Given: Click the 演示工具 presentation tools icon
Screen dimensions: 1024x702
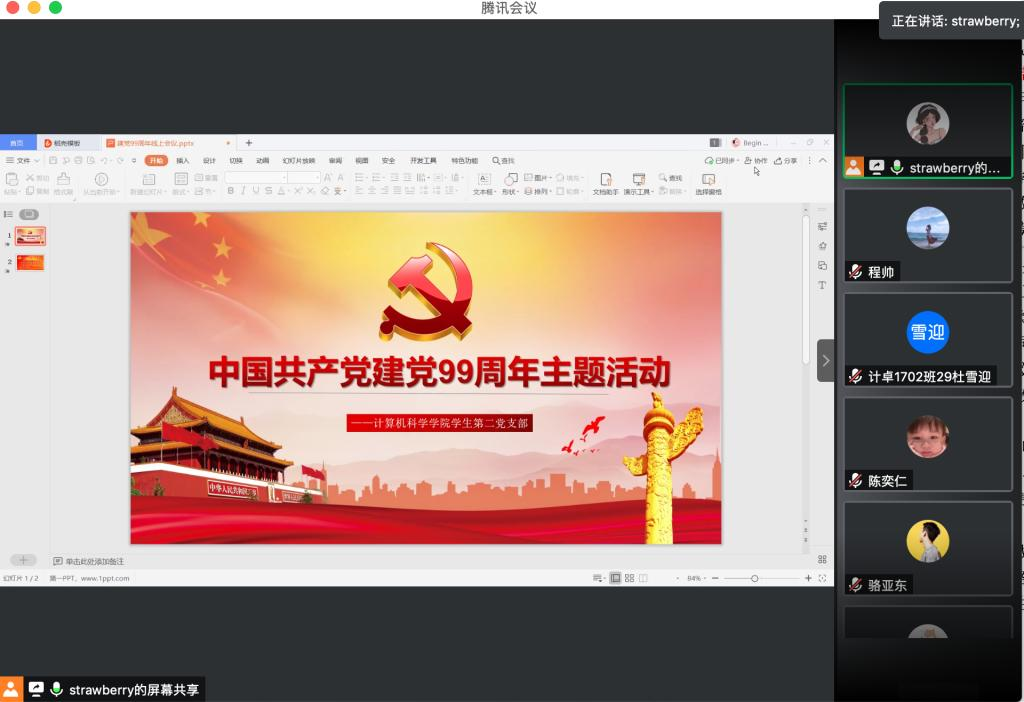Looking at the screenshot, I should tap(638, 180).
